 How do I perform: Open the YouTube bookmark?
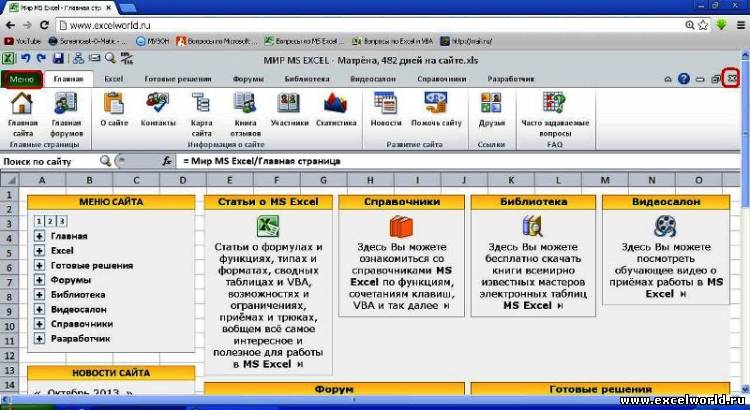click(x=22, y=41)
